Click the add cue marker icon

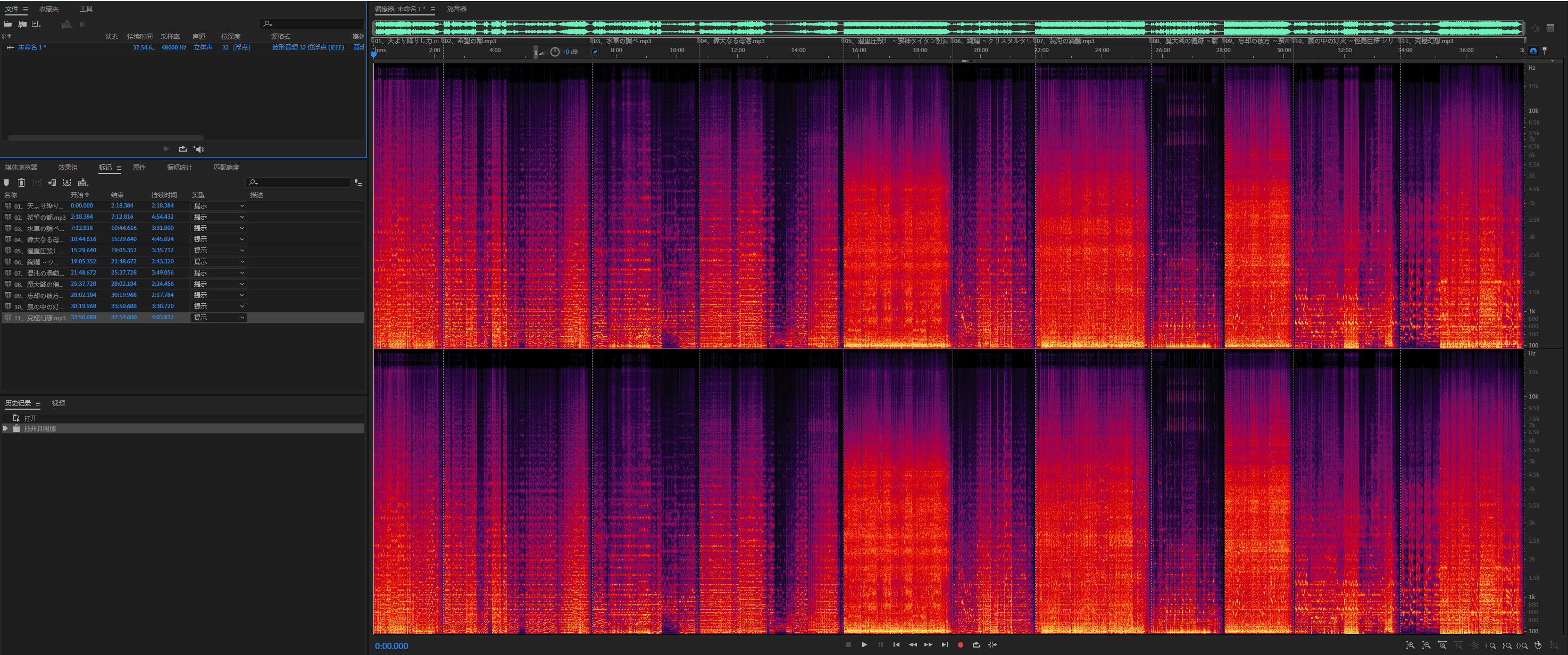point(7,183)
